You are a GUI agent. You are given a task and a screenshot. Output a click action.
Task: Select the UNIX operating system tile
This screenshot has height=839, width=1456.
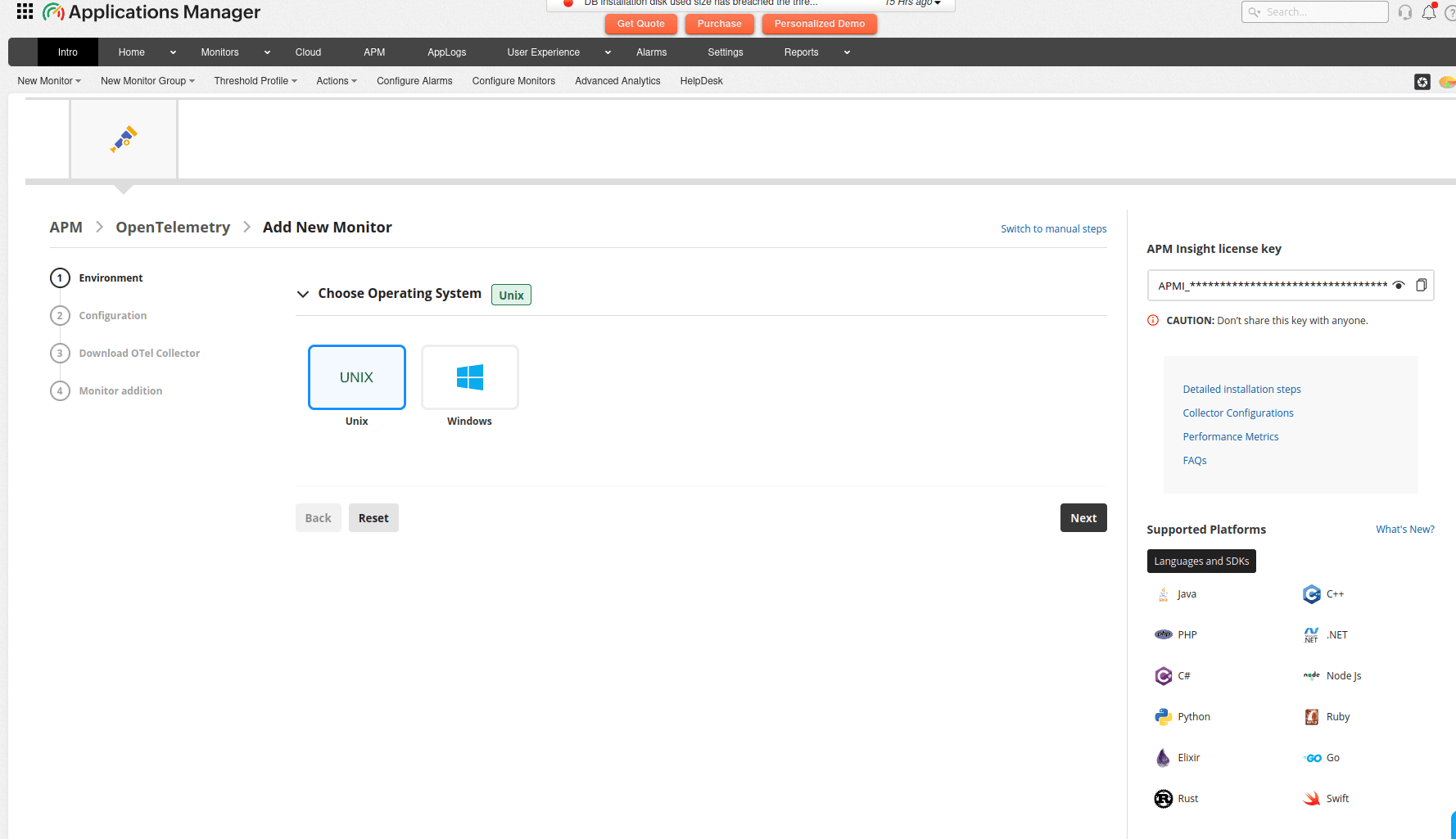357,377
